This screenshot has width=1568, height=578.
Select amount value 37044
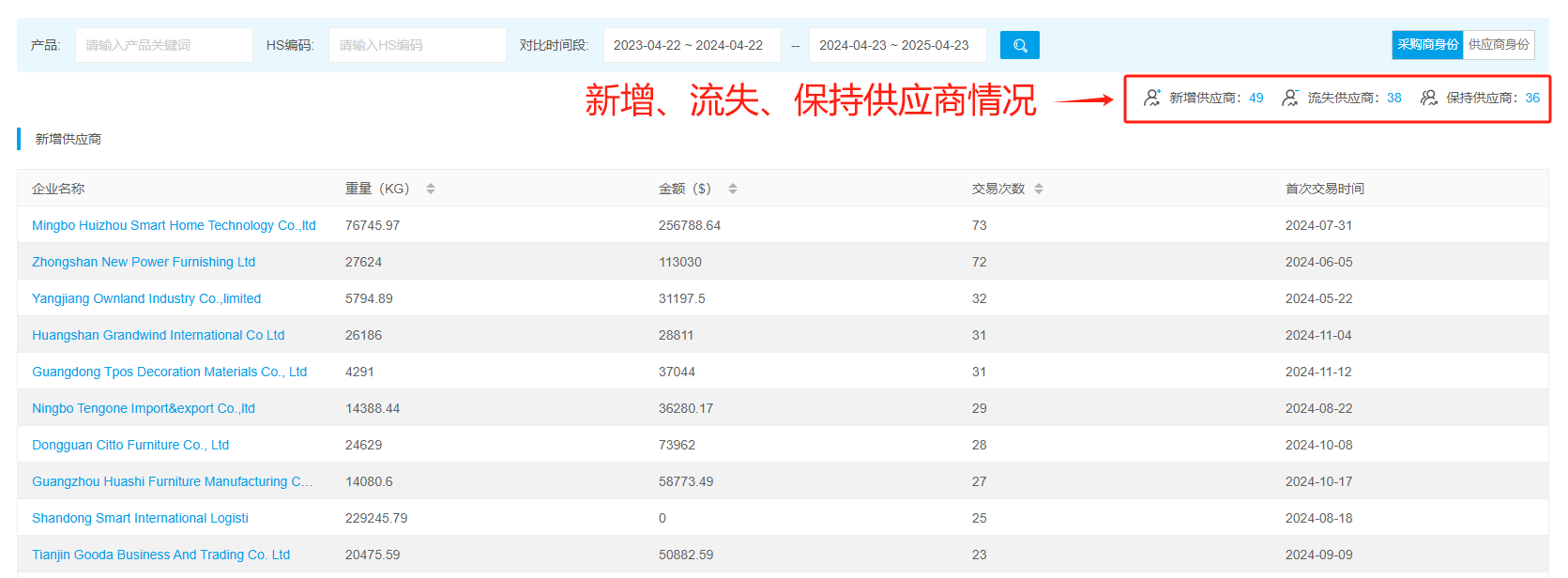[677, 372]
